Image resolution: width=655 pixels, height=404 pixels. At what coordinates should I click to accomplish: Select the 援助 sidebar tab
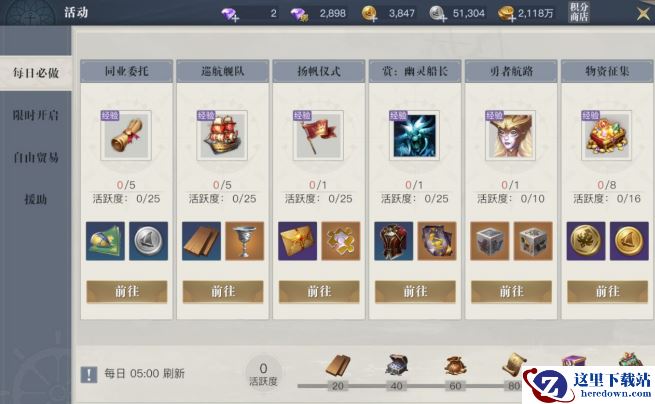pos(36,199)
